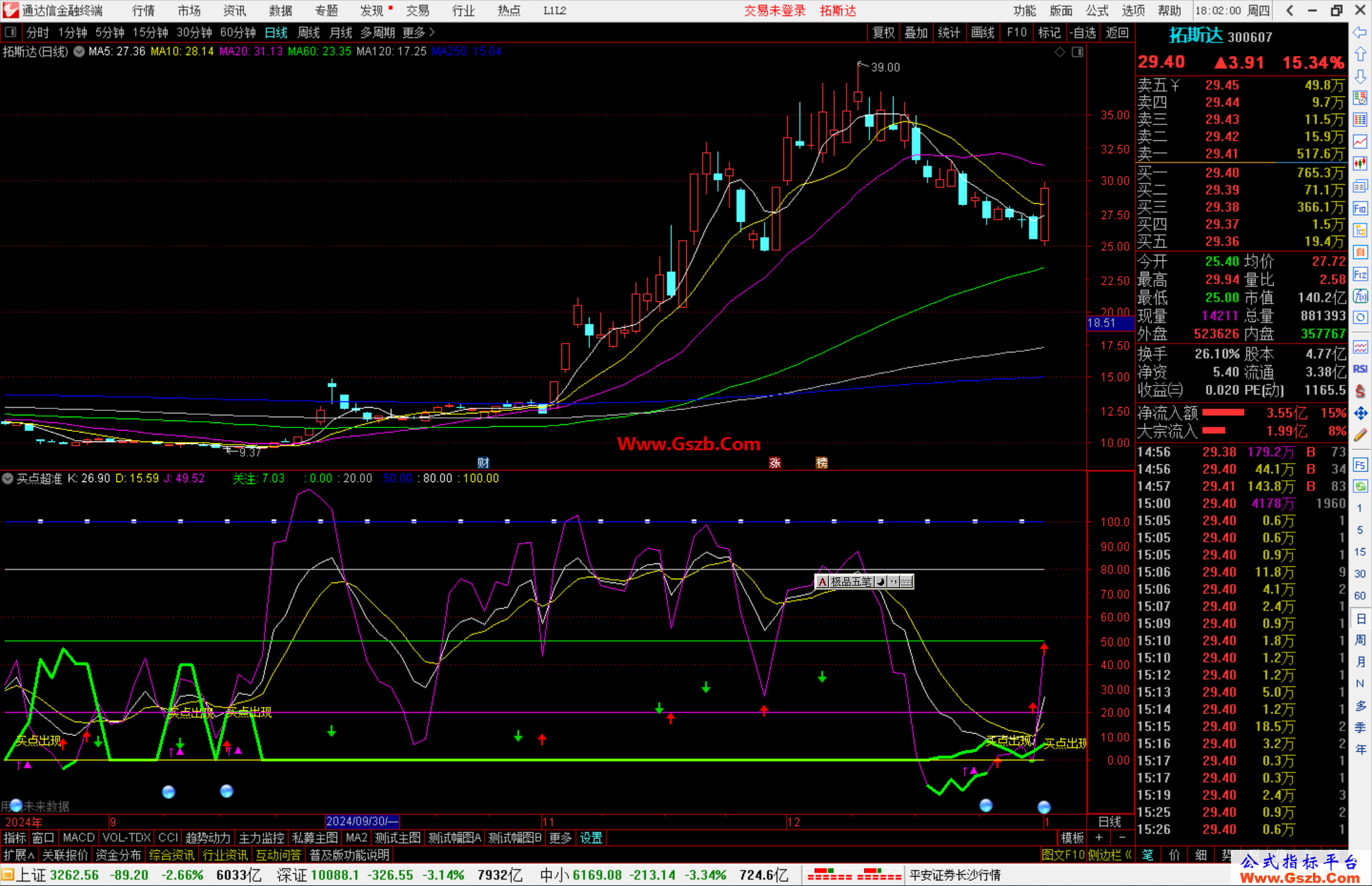Click the orange document sidebar icon
This screenshot has height=886, width=1372.
pos(1360,252)
